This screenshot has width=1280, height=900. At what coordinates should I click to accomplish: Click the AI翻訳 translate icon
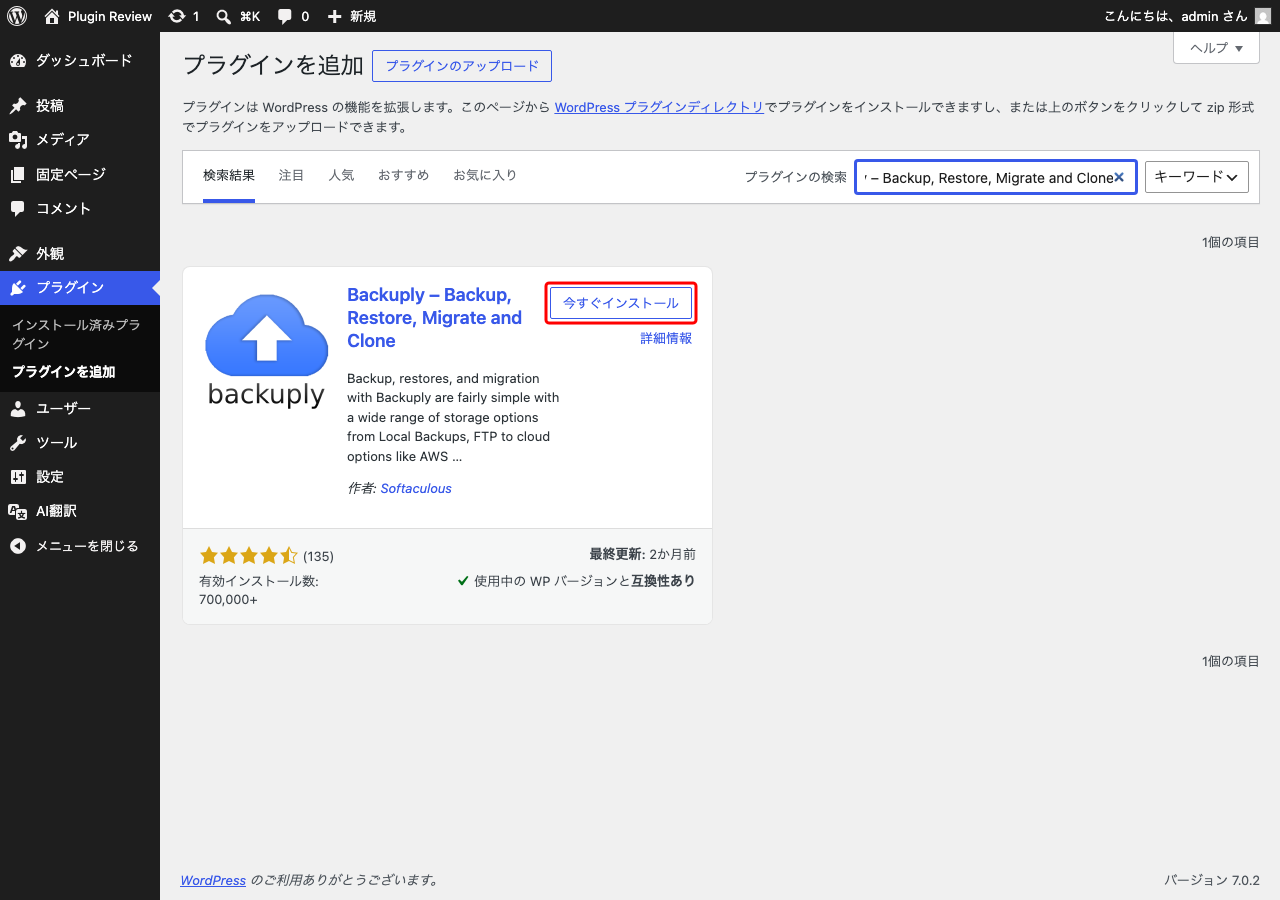(18, 512)
